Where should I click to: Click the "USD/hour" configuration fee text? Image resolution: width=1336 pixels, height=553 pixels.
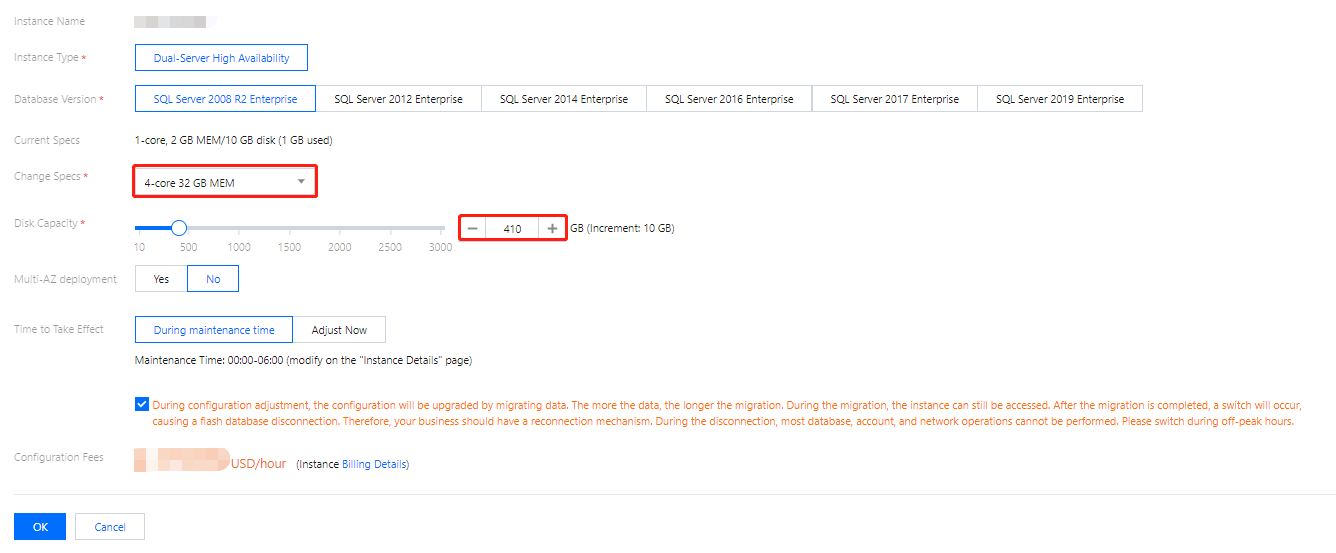(259, 464)
